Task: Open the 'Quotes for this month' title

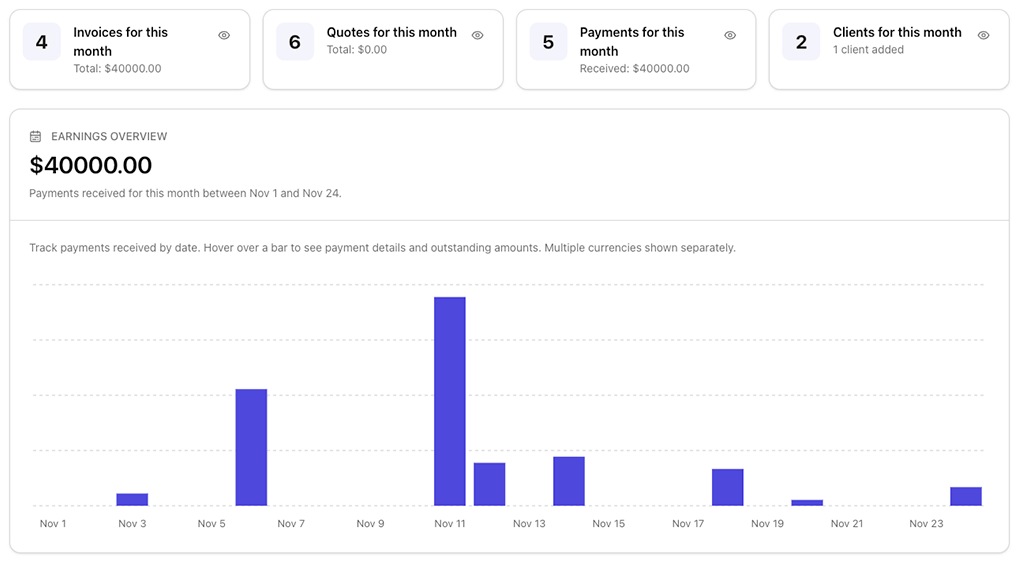Action: (x=391, y=32)
